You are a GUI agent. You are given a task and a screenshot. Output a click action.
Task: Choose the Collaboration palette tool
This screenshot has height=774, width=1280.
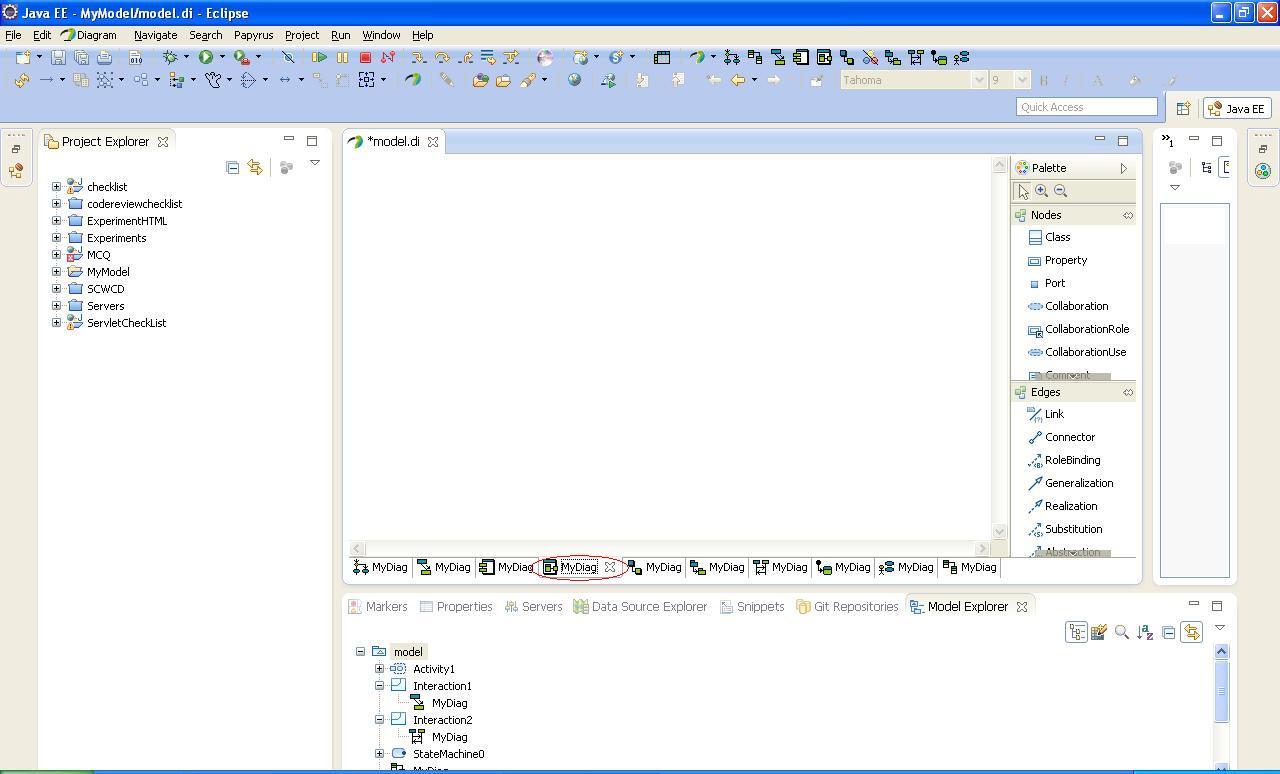coord(1067,306)
